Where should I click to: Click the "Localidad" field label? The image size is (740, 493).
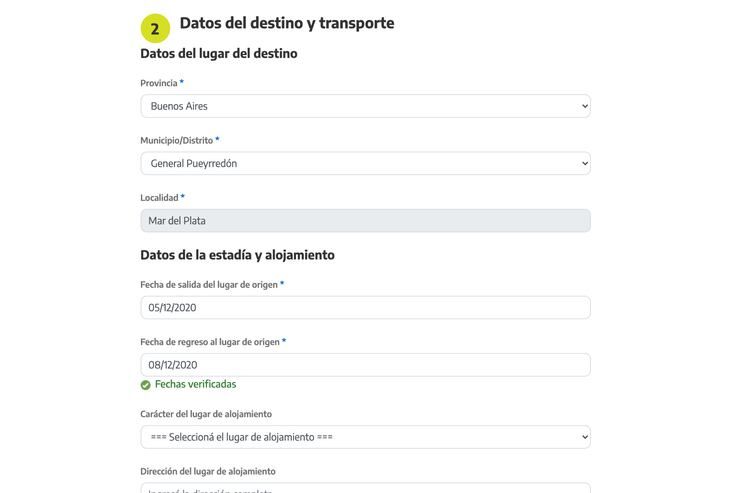click(x=159, y=198)
